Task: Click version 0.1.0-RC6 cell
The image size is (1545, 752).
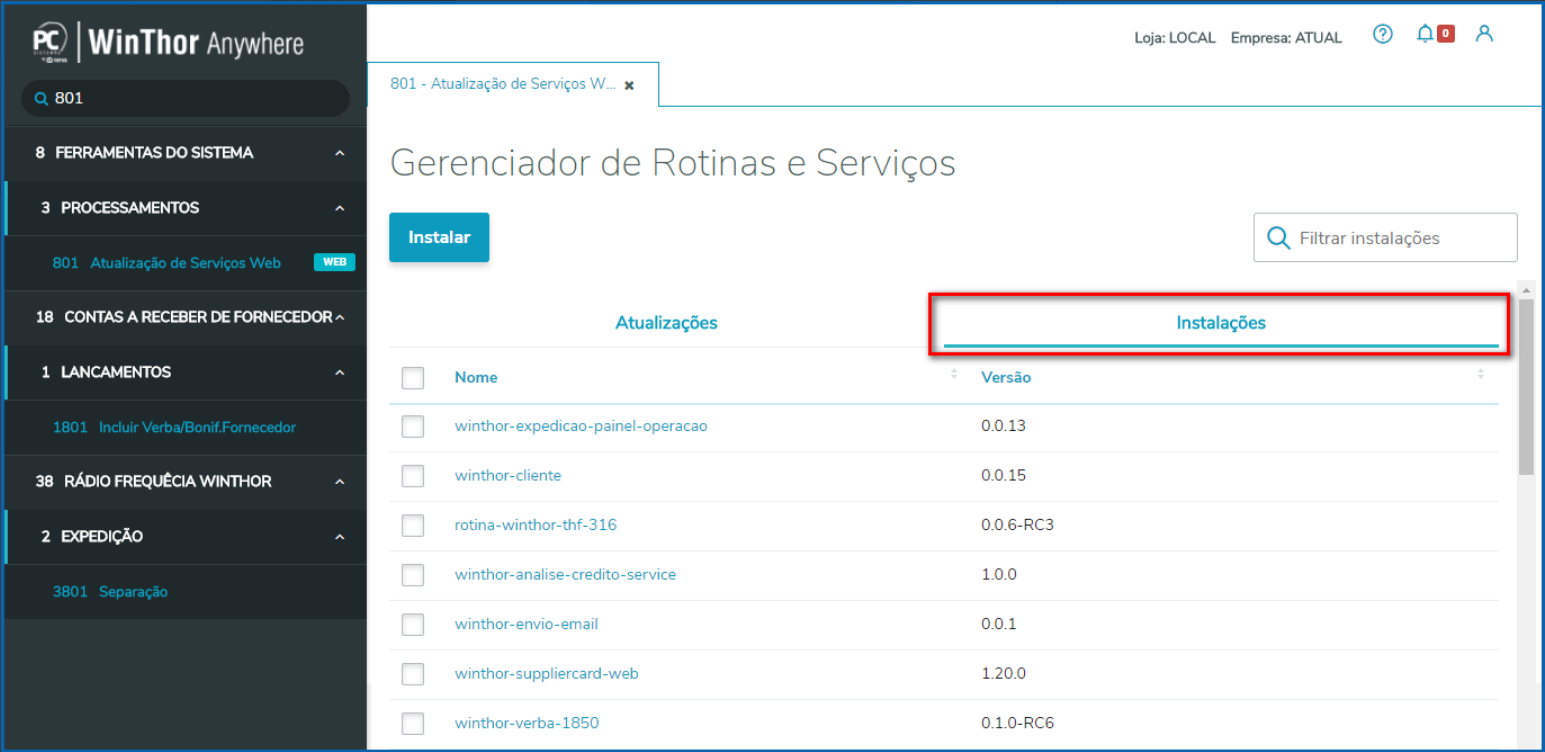Action: (1018, 723)
